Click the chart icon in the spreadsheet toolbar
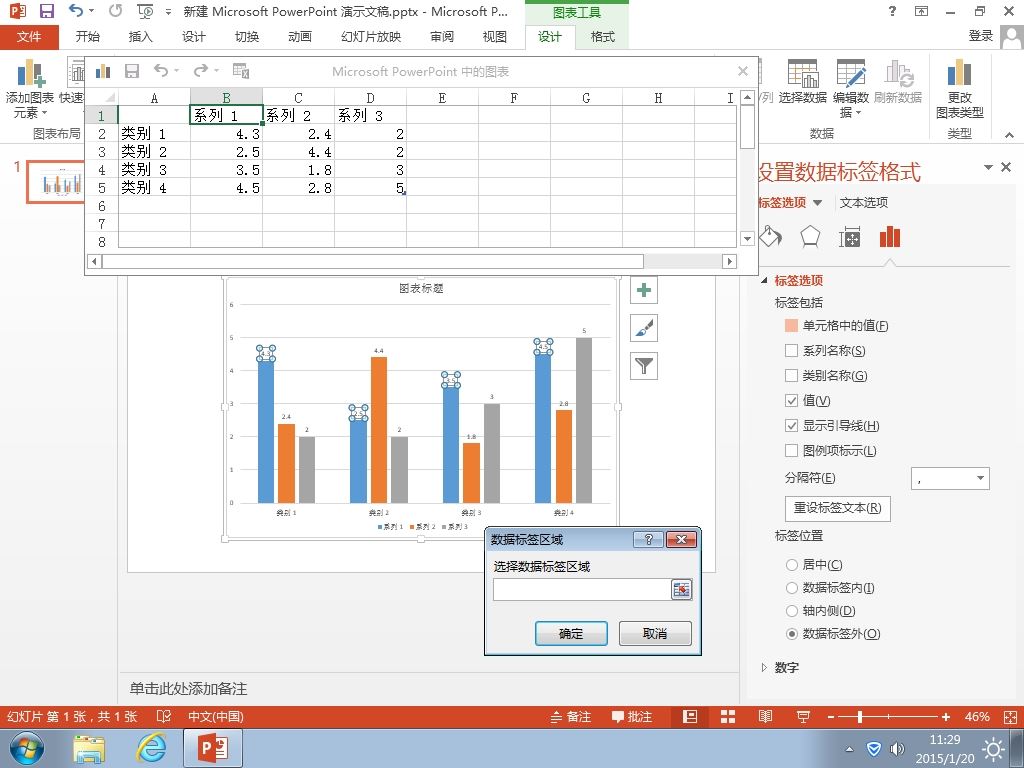The image size is (1024, 768). (x=103, y=71)
